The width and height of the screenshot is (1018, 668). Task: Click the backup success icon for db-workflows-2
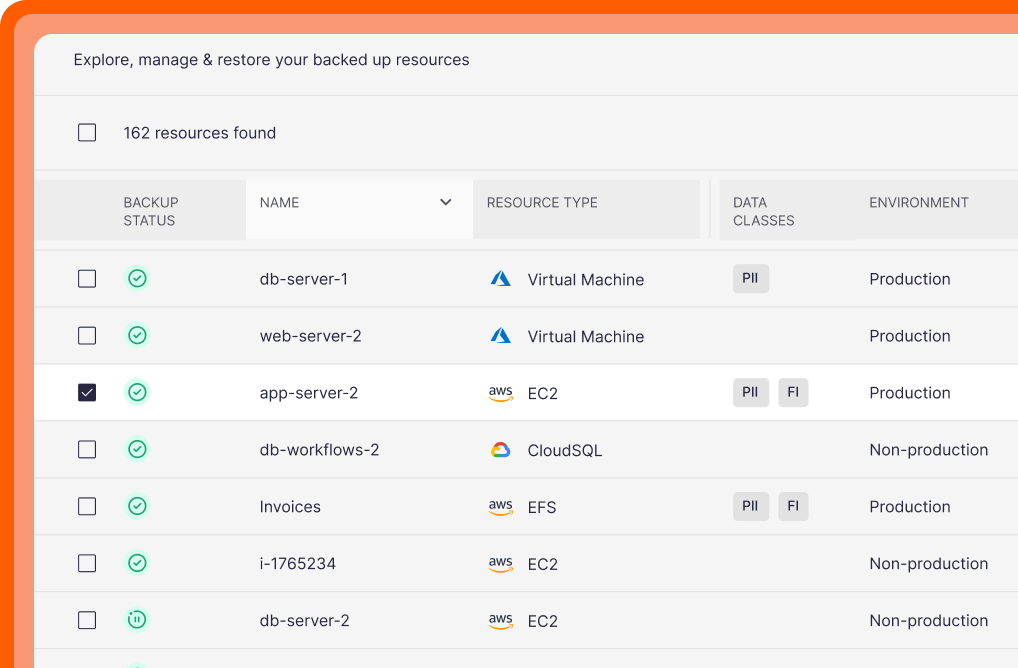(137, 449)
